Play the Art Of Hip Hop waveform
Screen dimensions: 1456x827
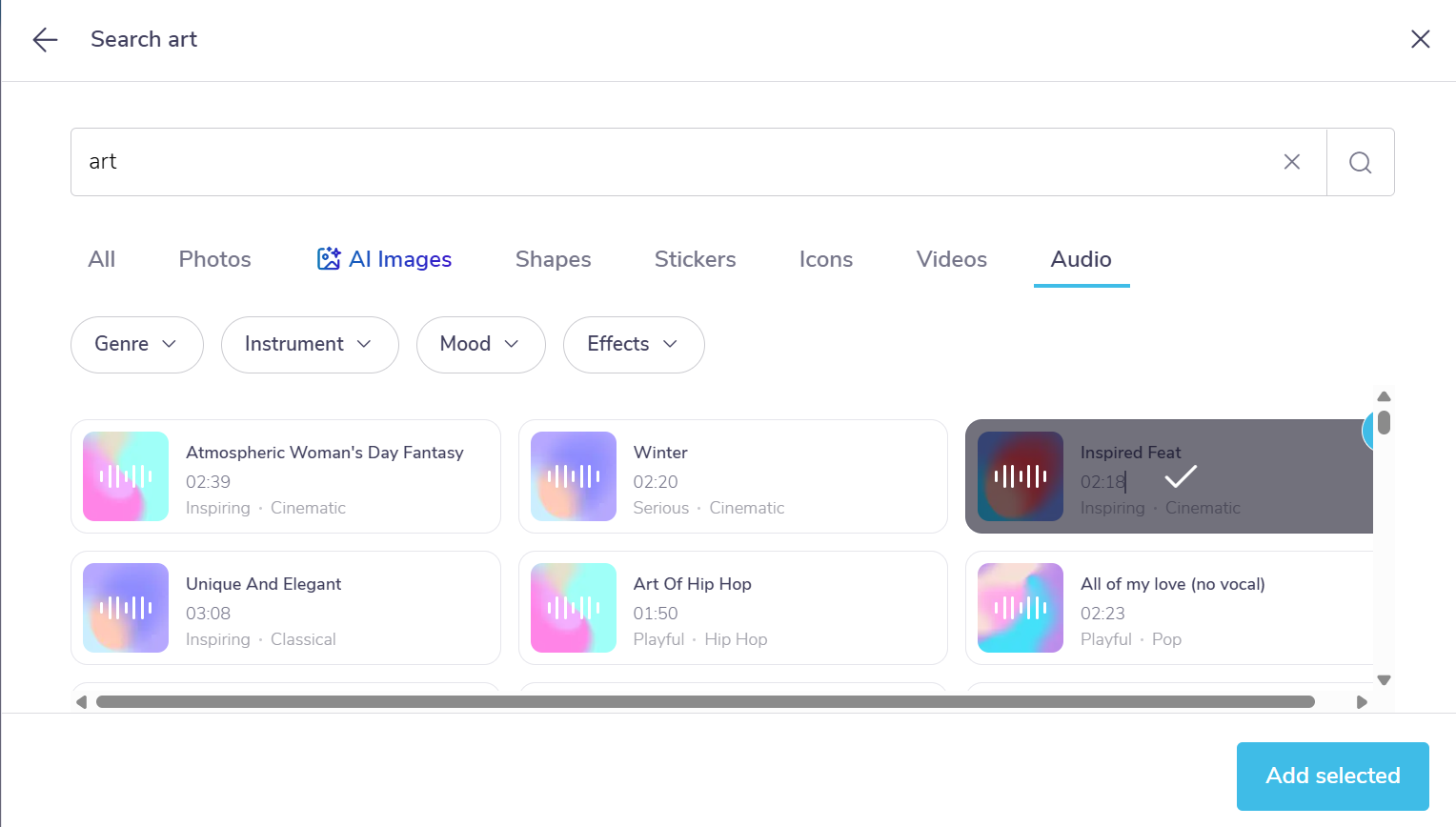coord(573,608)
